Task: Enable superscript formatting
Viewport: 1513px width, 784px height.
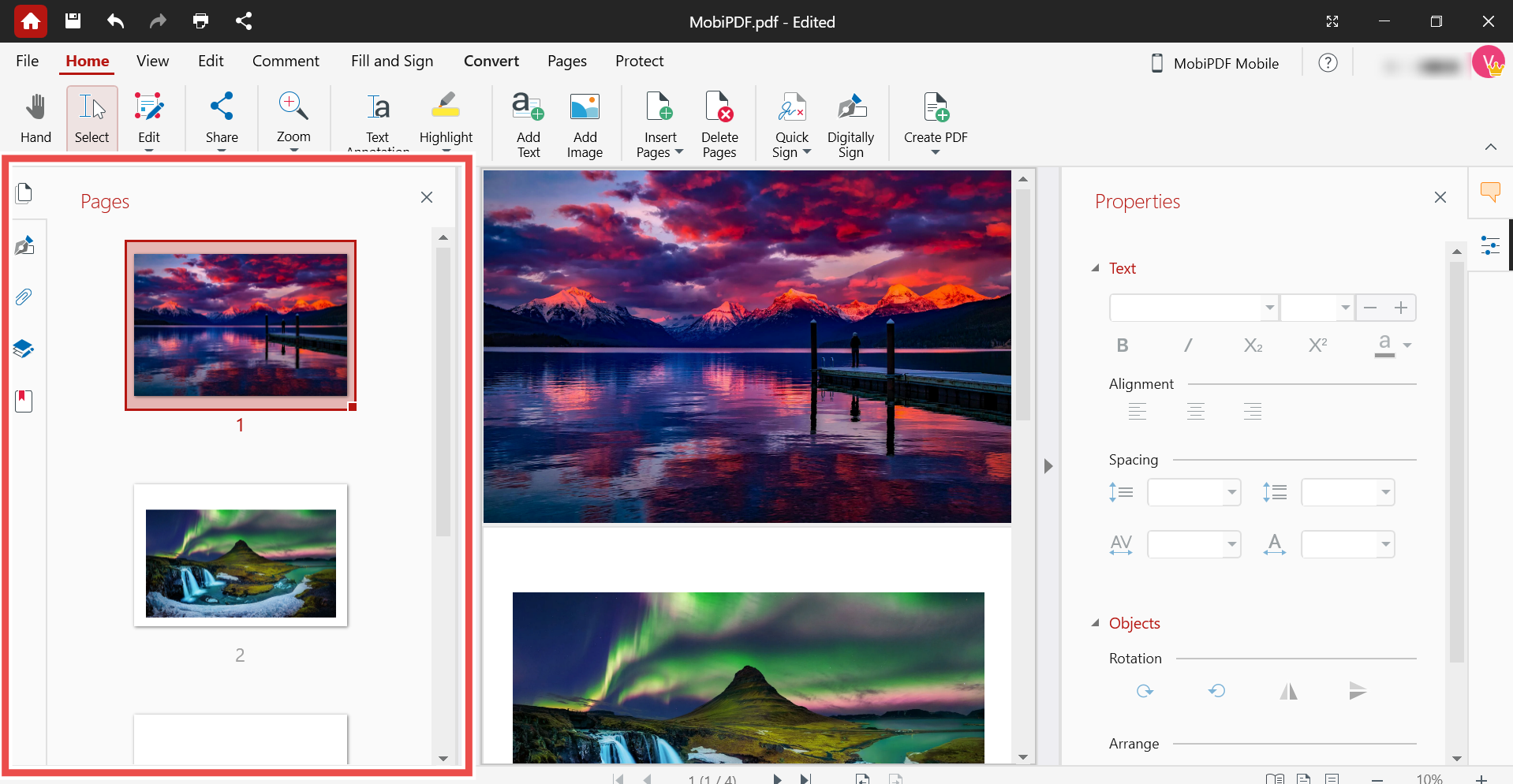Action: click(x=1317, y=345)
